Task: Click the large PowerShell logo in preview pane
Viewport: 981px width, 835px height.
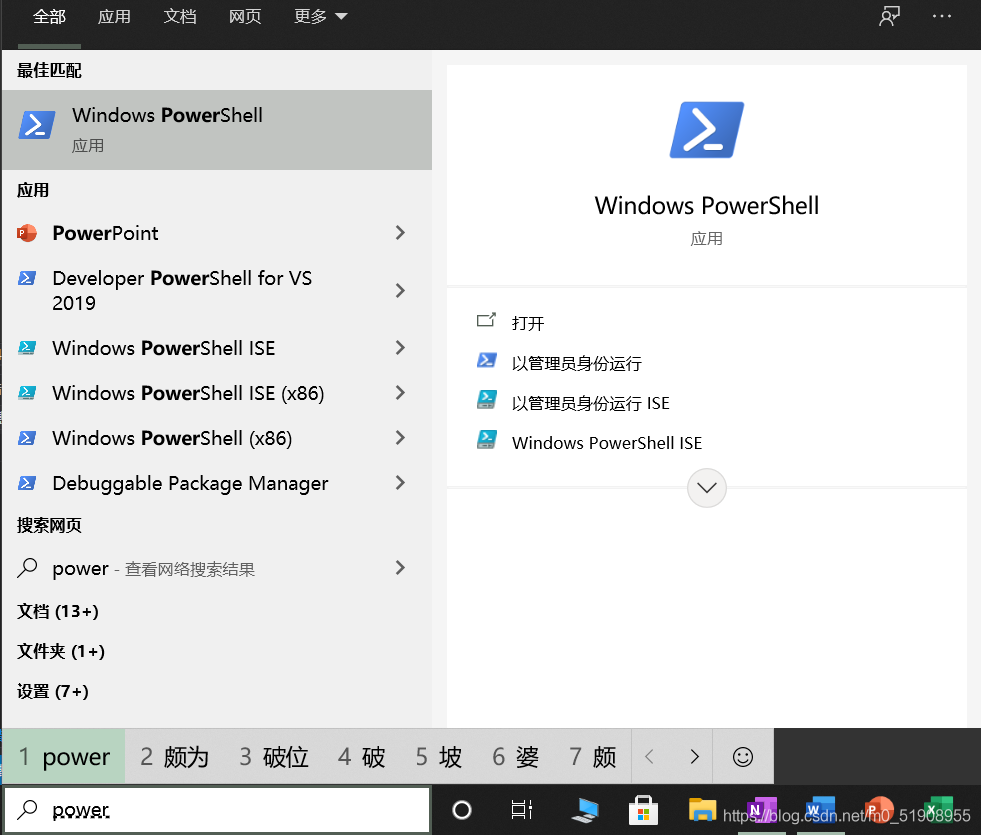Action: pyautogui.click(x=706, y=130)
